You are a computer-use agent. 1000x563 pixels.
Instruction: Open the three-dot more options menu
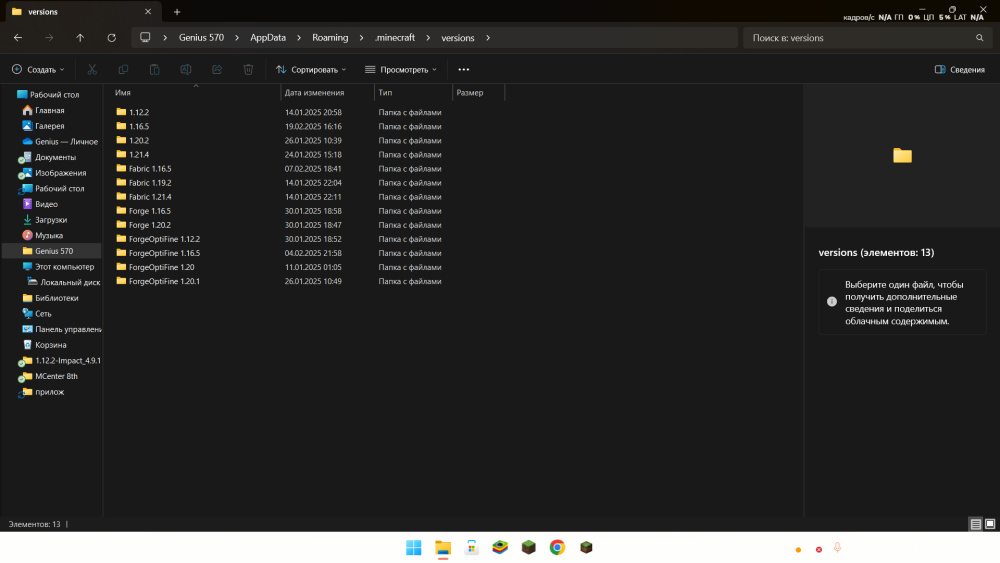(464, 69)
